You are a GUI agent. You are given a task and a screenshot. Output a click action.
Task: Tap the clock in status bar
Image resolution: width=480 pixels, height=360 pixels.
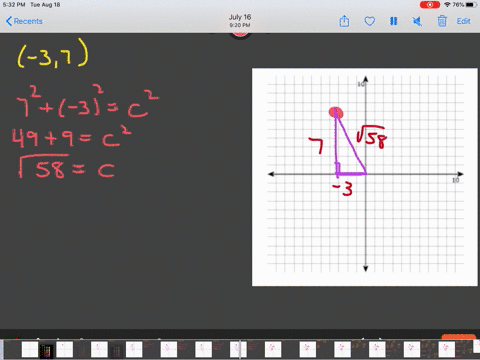[14, 5]
